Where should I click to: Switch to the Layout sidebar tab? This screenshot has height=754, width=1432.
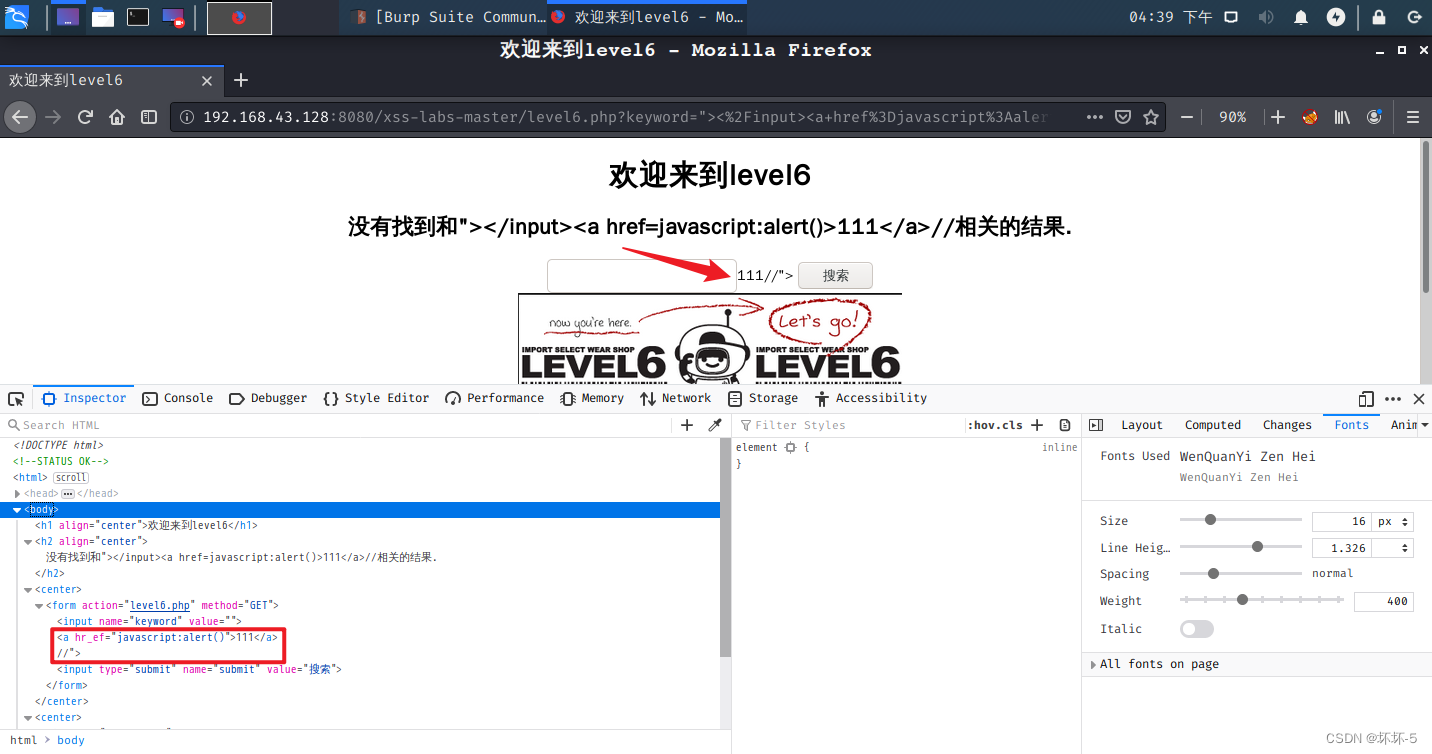click(1141, 425)
